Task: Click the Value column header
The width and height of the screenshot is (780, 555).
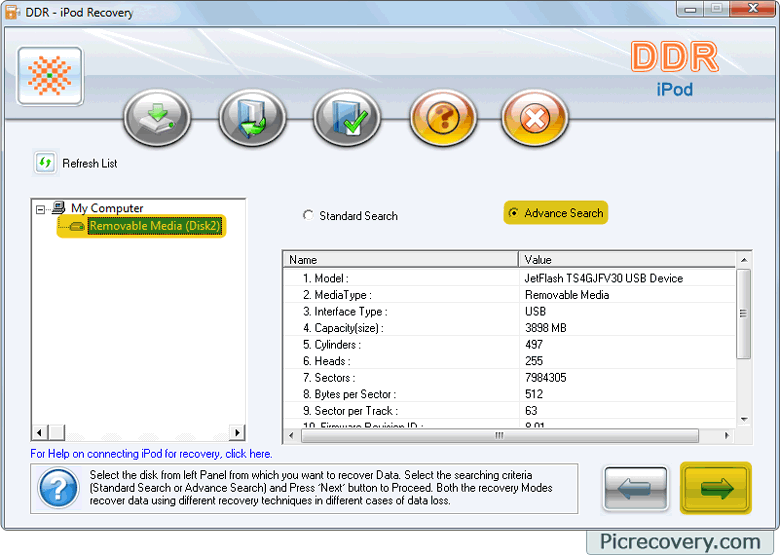Action: (x=627, y=260)
